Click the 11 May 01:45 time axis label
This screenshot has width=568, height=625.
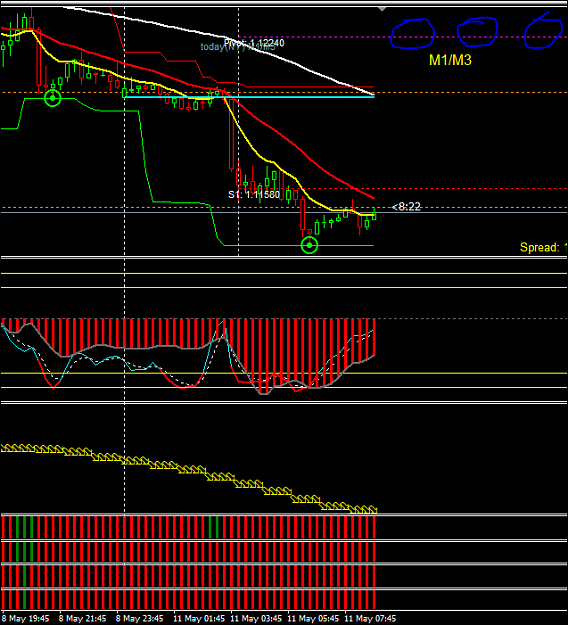[199, 619]
